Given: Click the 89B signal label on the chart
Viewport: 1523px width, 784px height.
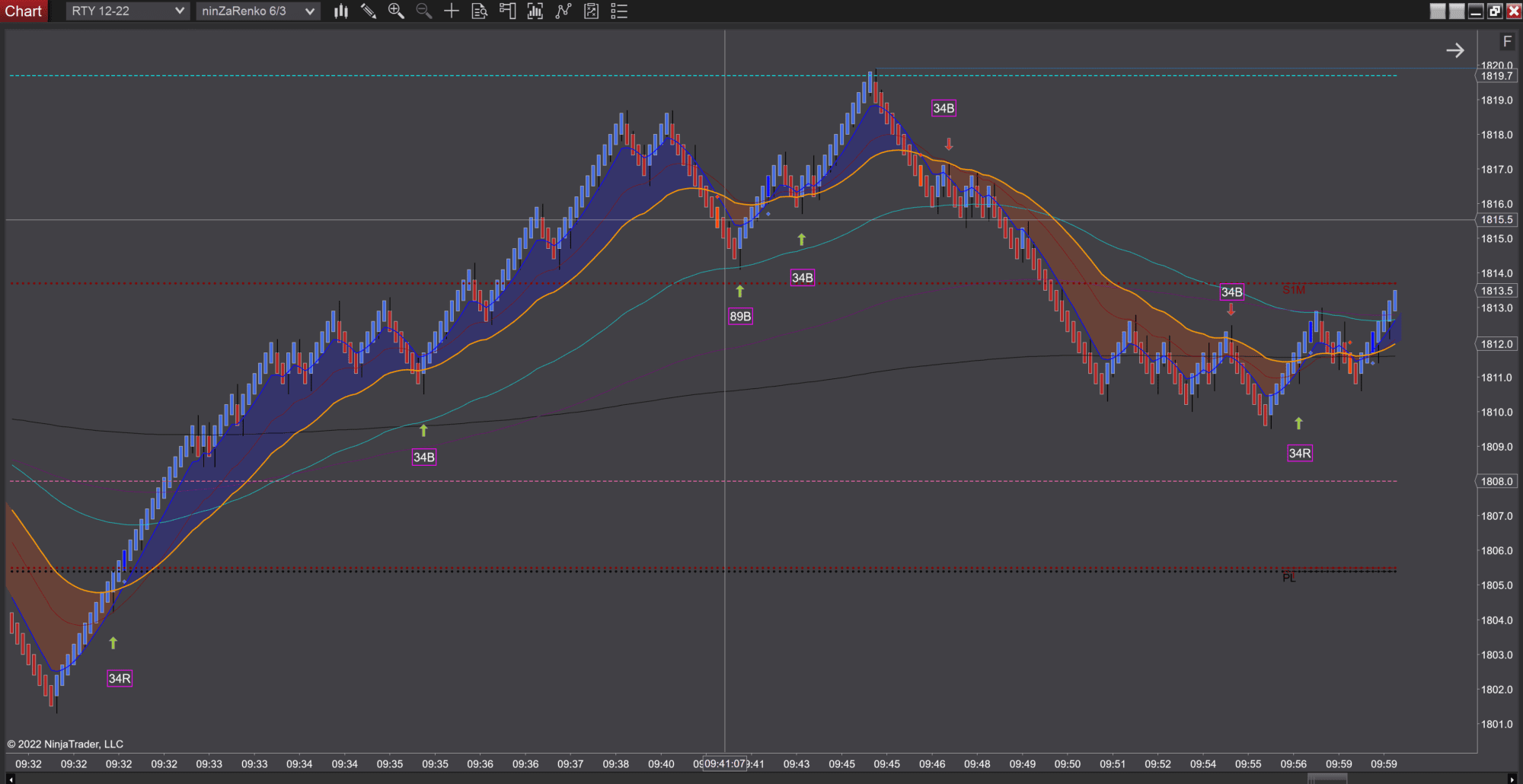Looking at the screenshot, I should 739,315.
